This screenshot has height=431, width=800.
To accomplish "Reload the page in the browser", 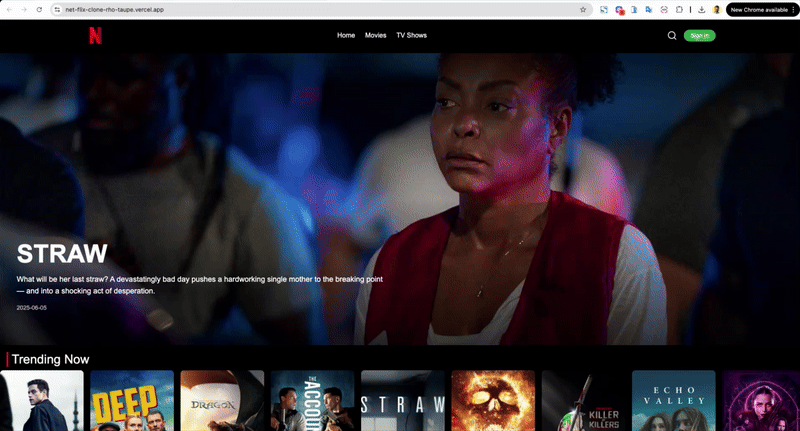I will pyautogui.click(x=39, y=10).
